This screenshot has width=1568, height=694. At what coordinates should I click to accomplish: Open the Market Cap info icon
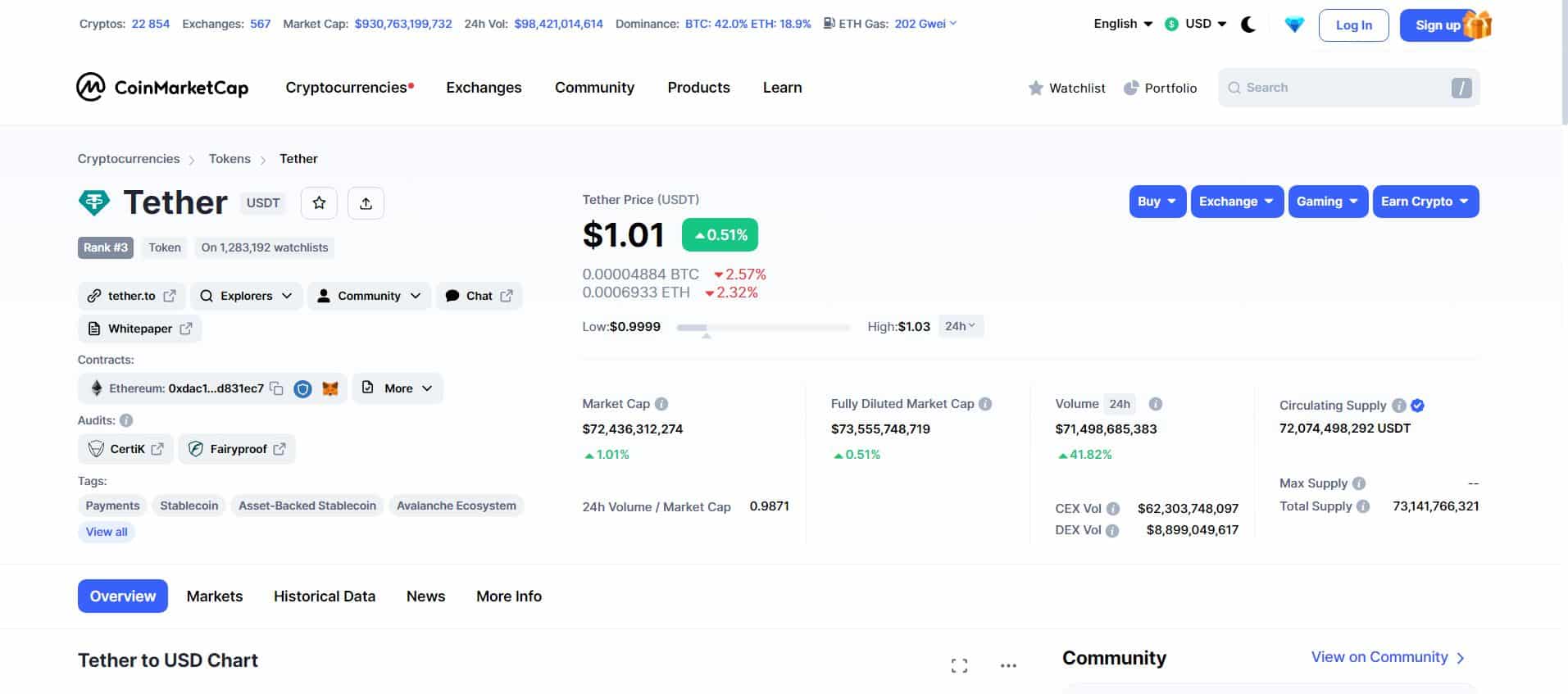point(661,404)
